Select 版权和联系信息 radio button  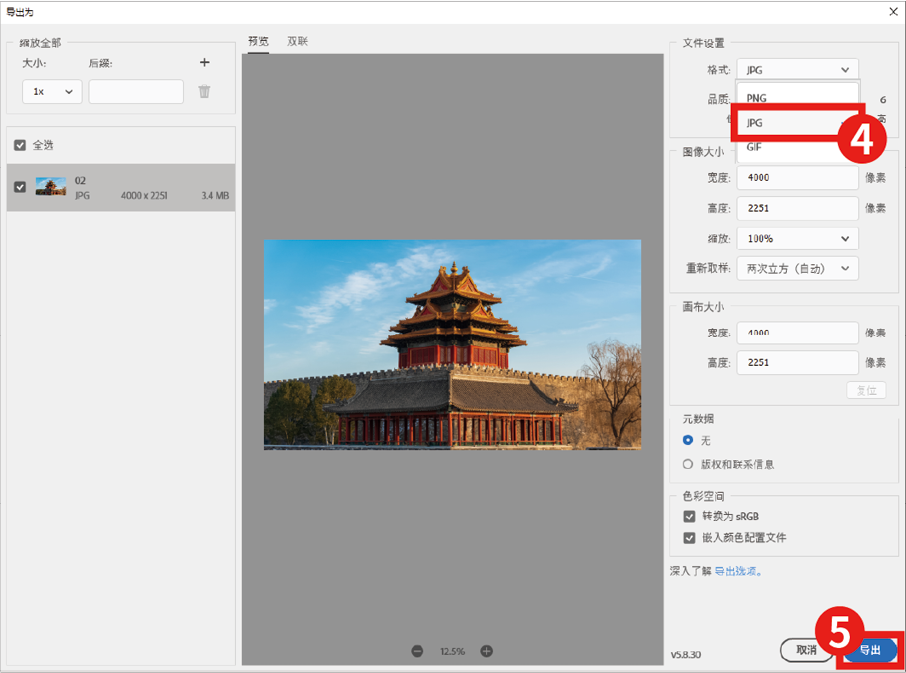pyautogui.click(x=688, y=464)
